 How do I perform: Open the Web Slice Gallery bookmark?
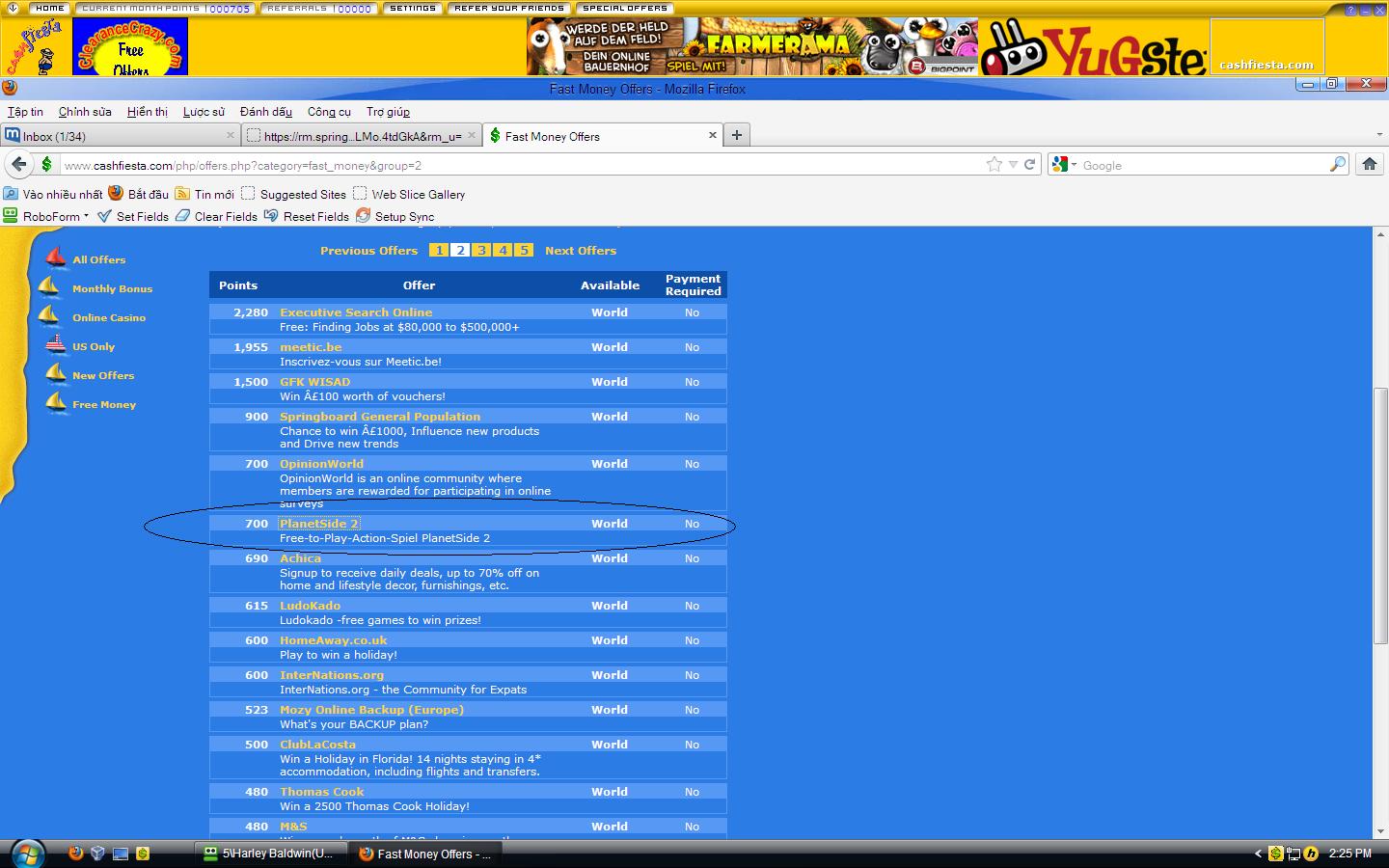click(409, 194)
